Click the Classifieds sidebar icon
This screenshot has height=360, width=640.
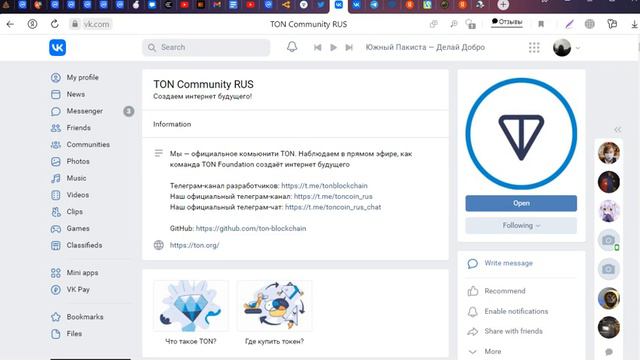pos(56,245)
